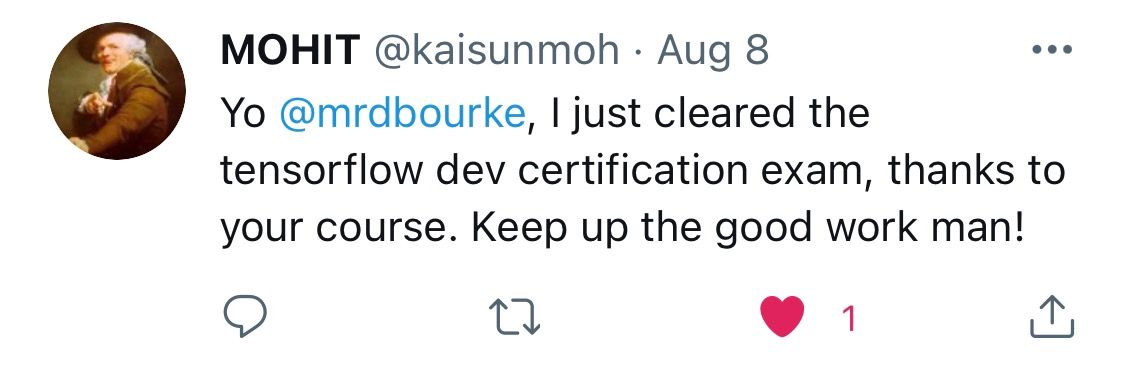The height and width of the screenshot is (377, 1125).
Task: Click blank space between retweet and heart
Action: pos(649,317)
